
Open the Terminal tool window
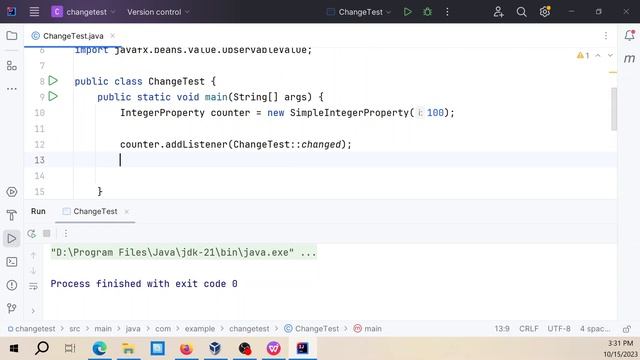coord(12,262)
